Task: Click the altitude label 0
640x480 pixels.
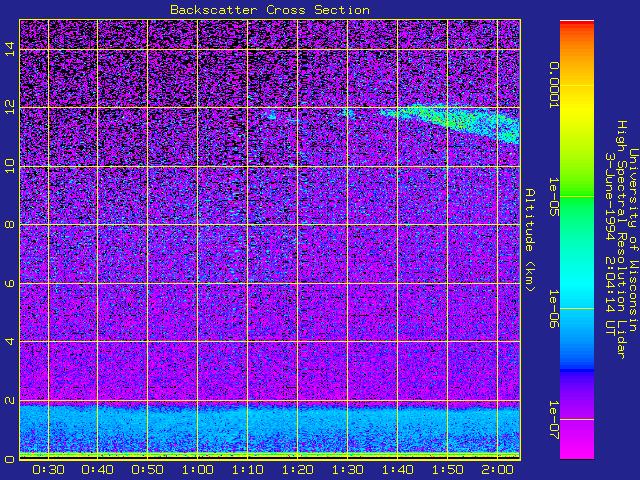Action: [x=10, y=459]
